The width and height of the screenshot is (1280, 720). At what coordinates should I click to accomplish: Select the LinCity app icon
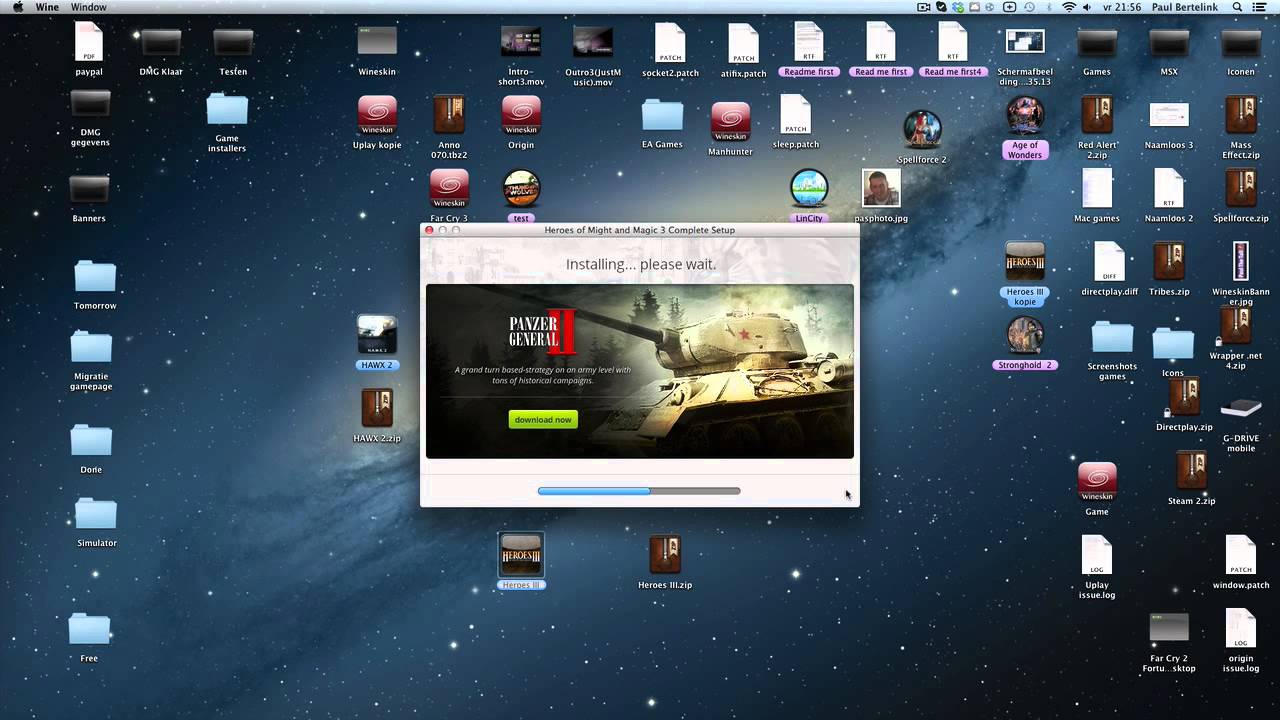(x=809, y=188)
